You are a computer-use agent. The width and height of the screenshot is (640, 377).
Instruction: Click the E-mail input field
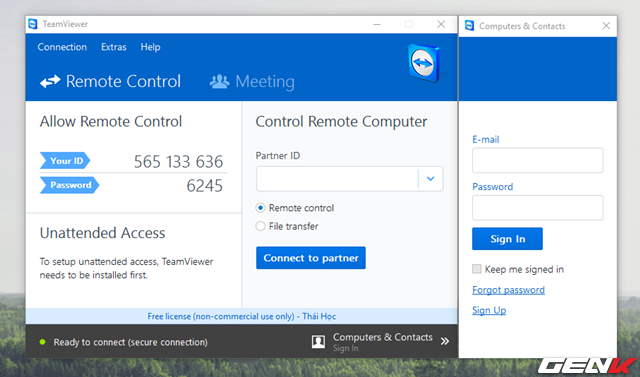click(x=538, y=160)
